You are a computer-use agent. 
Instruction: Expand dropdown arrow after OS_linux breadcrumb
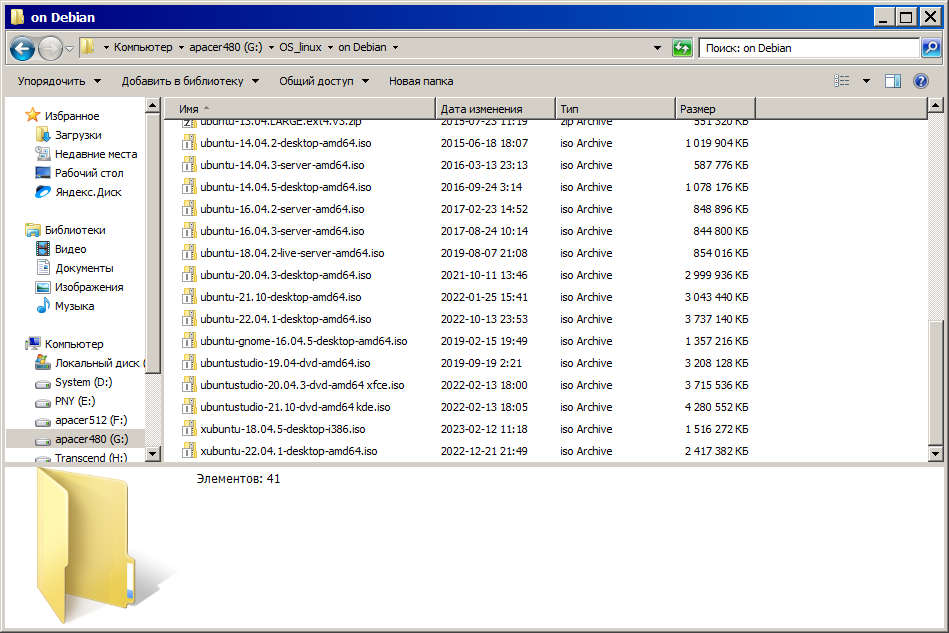click(x=330, y=47)
